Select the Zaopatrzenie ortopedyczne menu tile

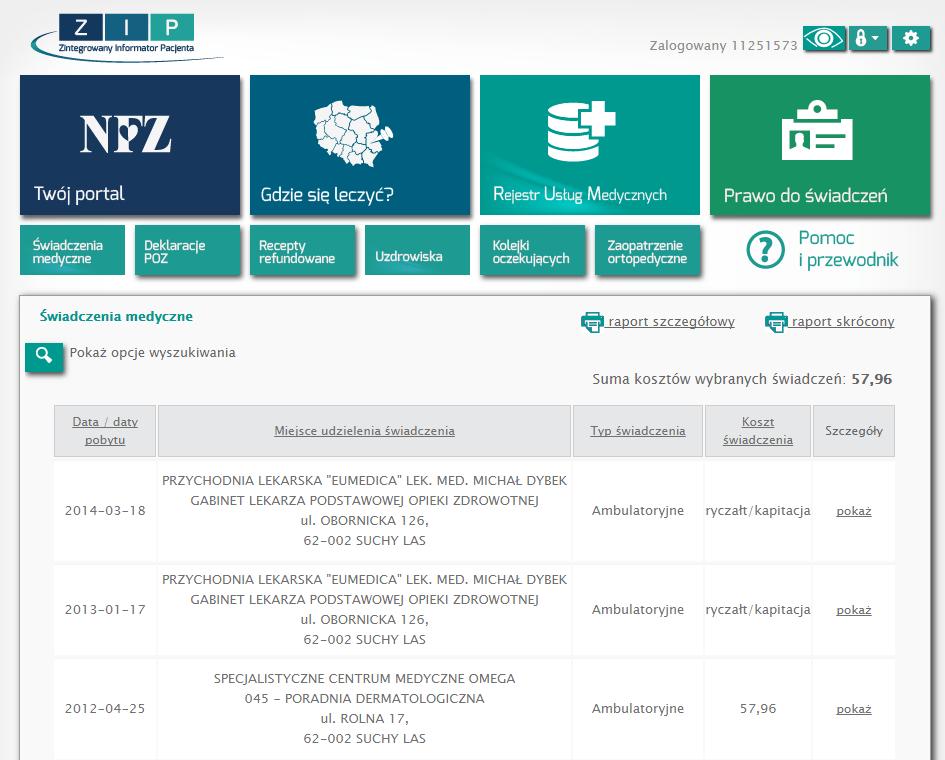[x=647, y=250]
